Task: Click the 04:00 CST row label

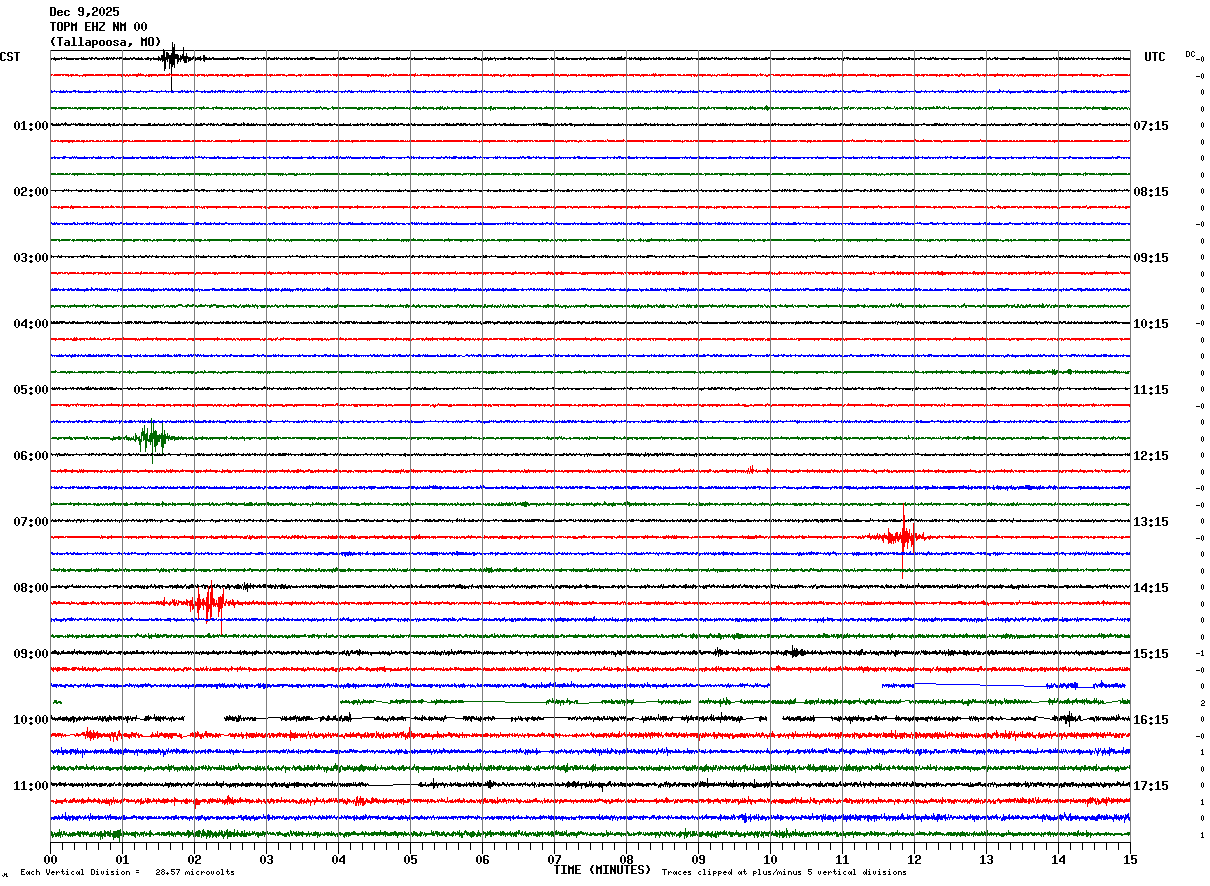Action: click(31, 324)
